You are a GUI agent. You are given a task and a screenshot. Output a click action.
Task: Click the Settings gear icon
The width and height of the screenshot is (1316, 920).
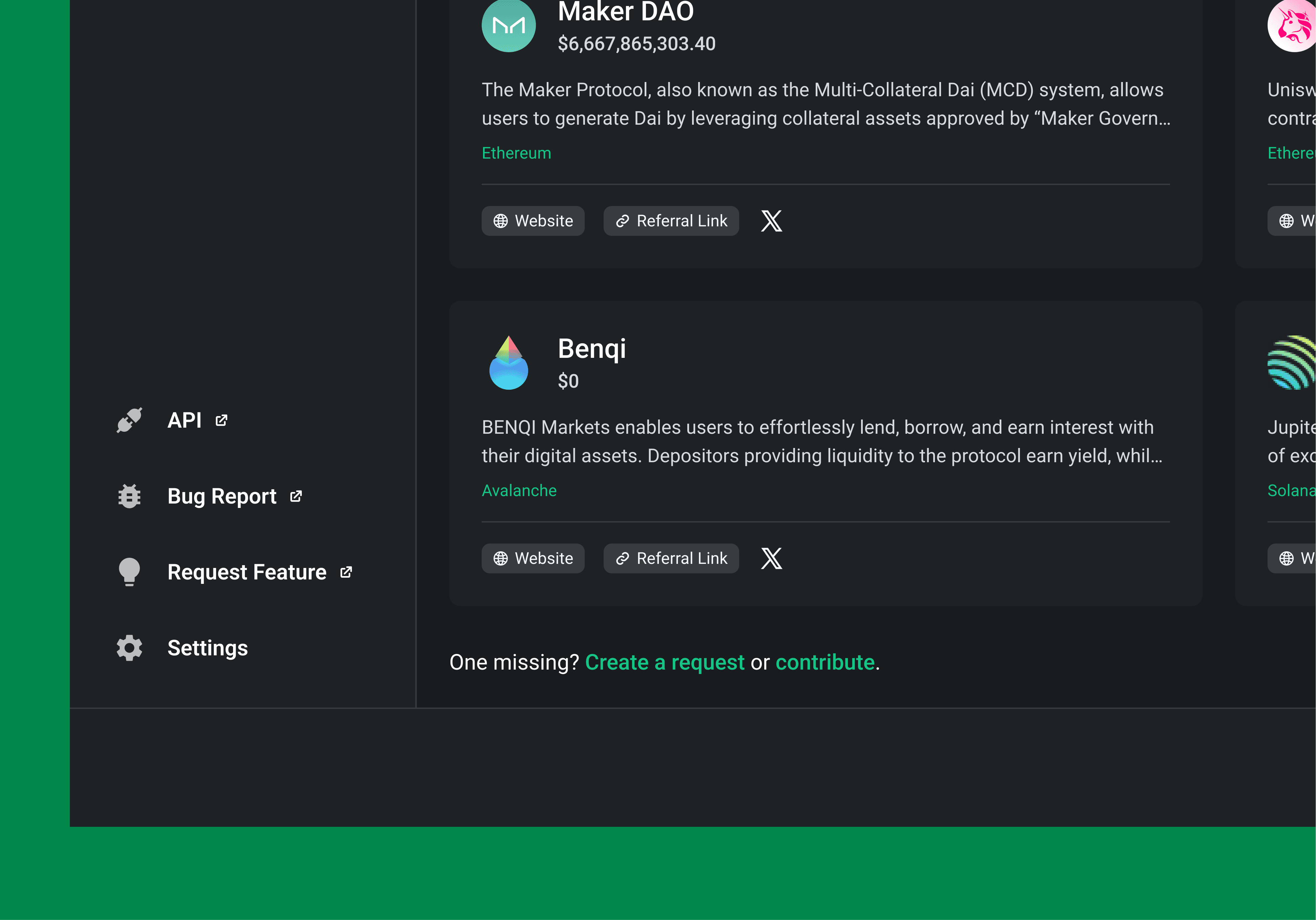pyautogui.click(x=129, y=648)
